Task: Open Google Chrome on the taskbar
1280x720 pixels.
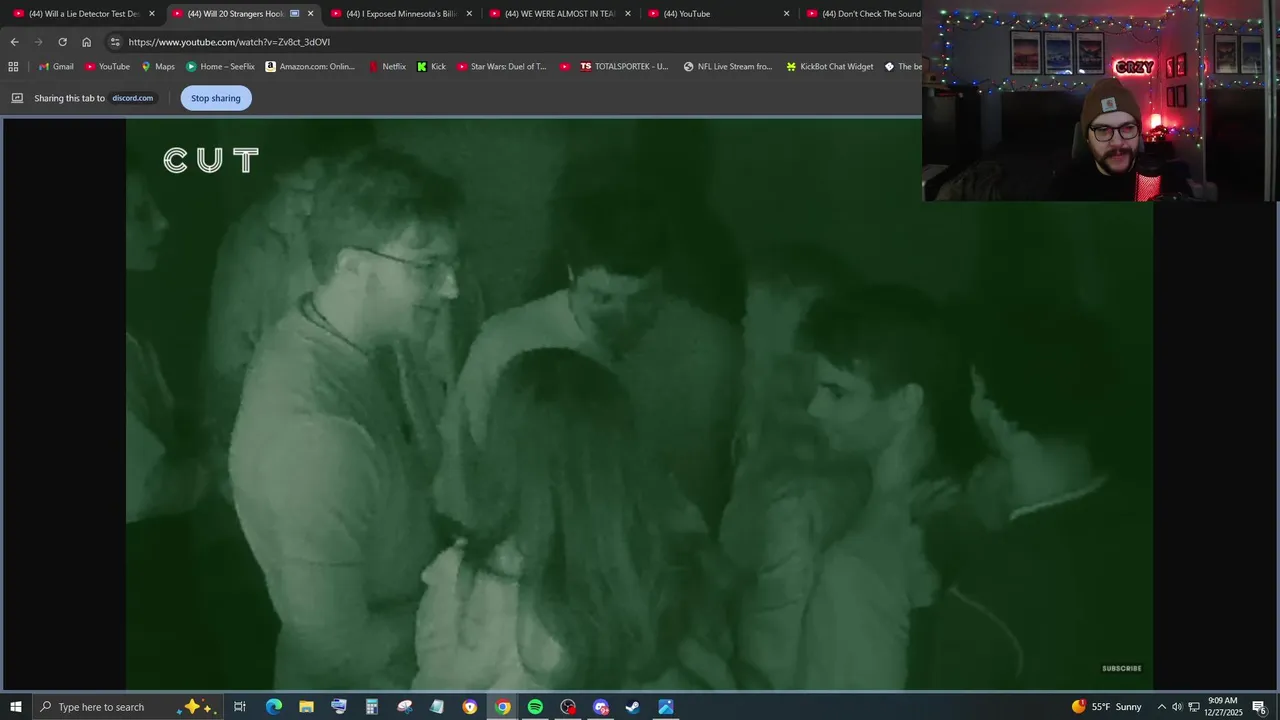Action: pyautogui.click(x=502, y=707)
